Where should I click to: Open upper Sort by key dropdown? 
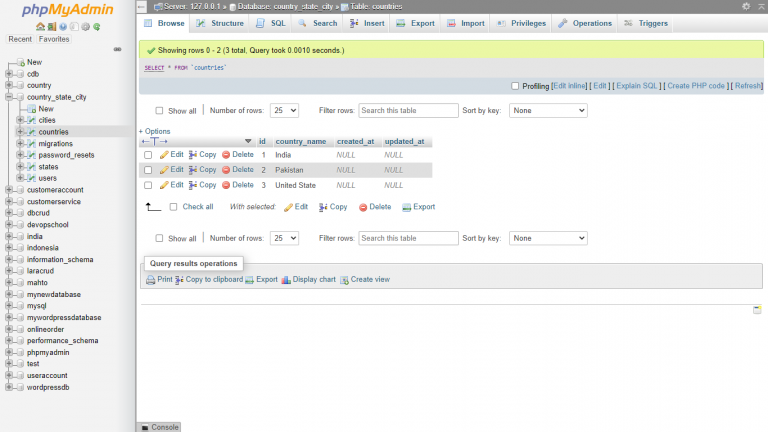pyautogui.click(x=548, y=111)
